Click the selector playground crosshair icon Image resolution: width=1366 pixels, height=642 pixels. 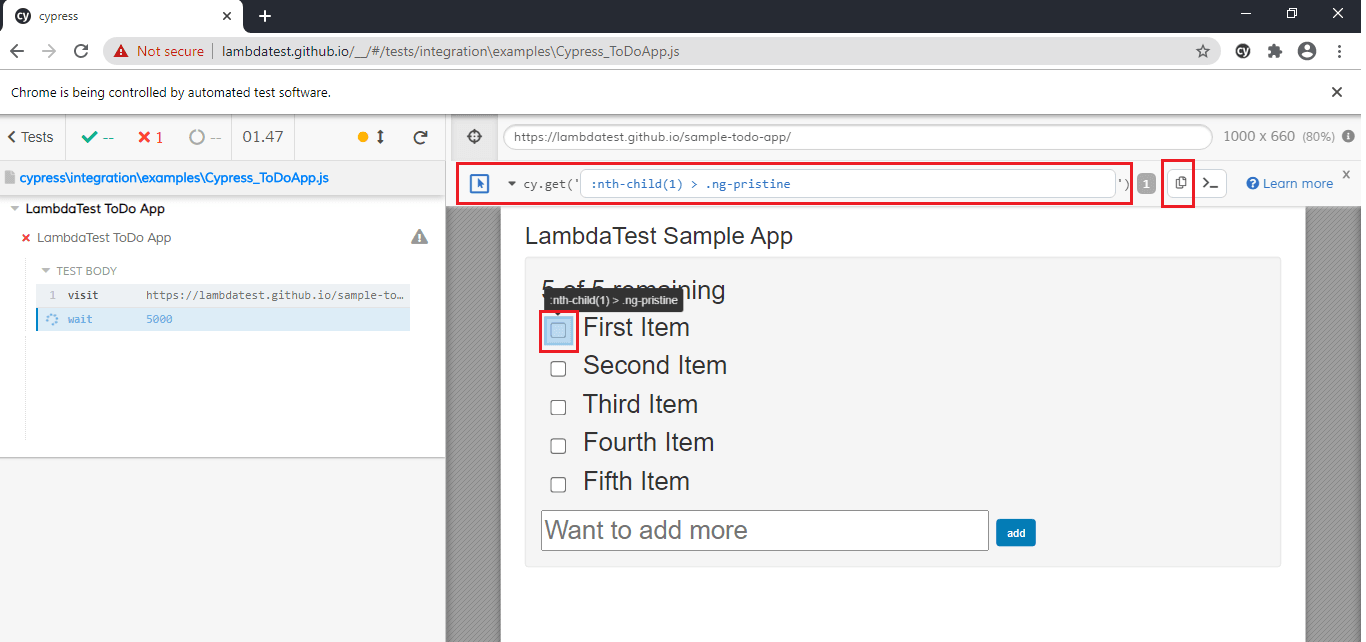(x=475, y=137)
